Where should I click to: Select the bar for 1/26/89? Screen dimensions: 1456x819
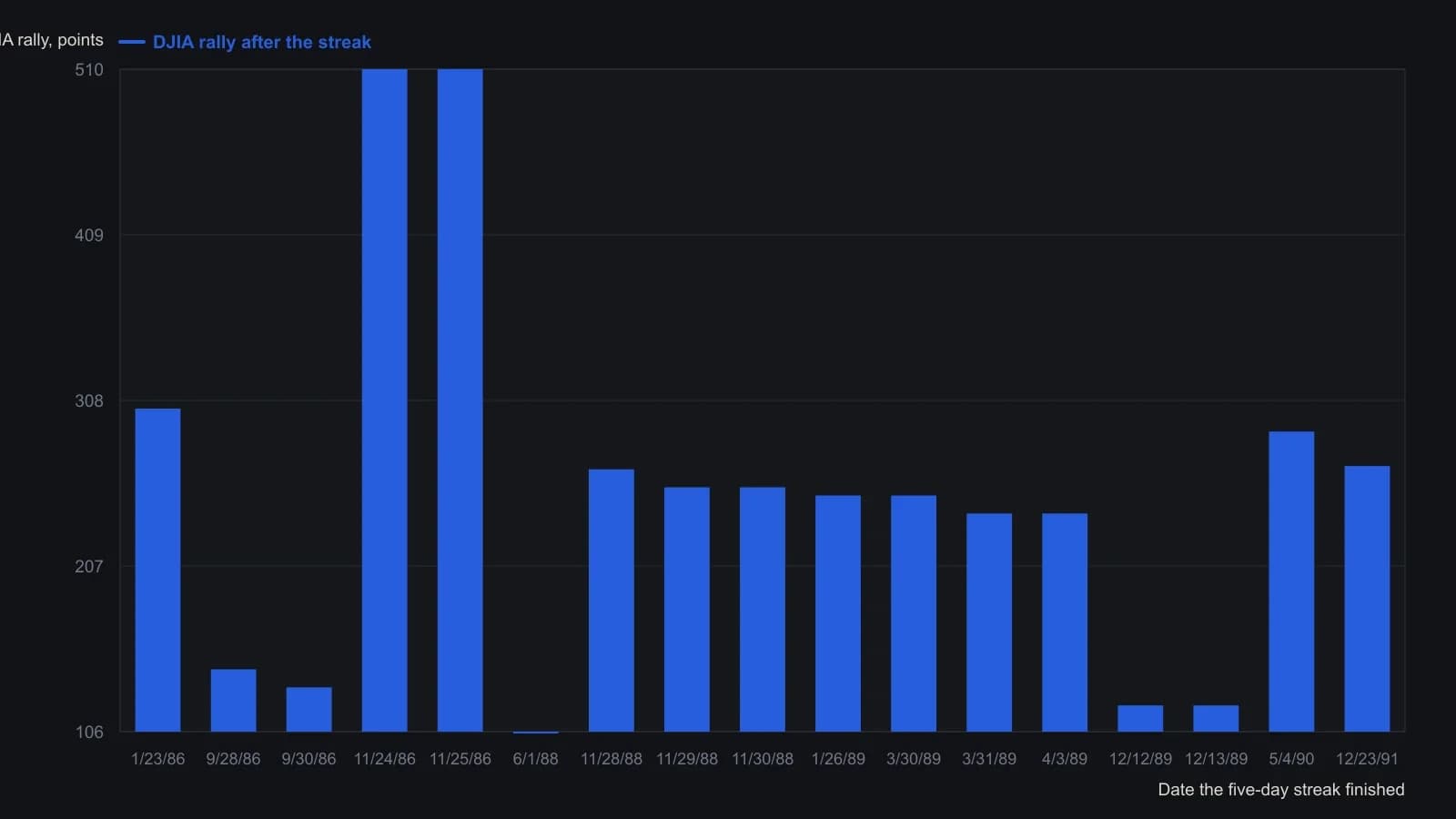click(837, 613)
